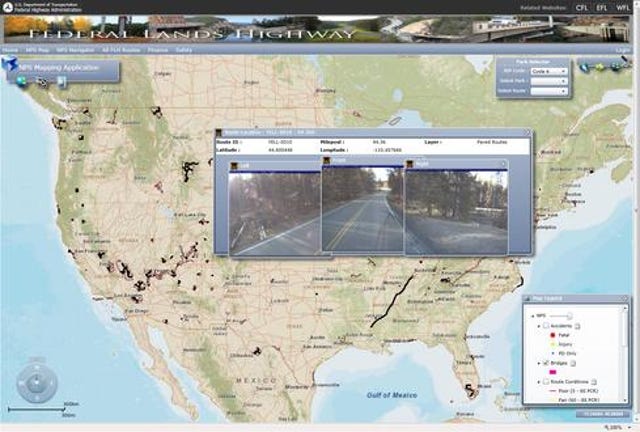Click the Map Legend vertical scrollbar
The height and width of the screenshot is (432, 640).
[x=624, y=353]
